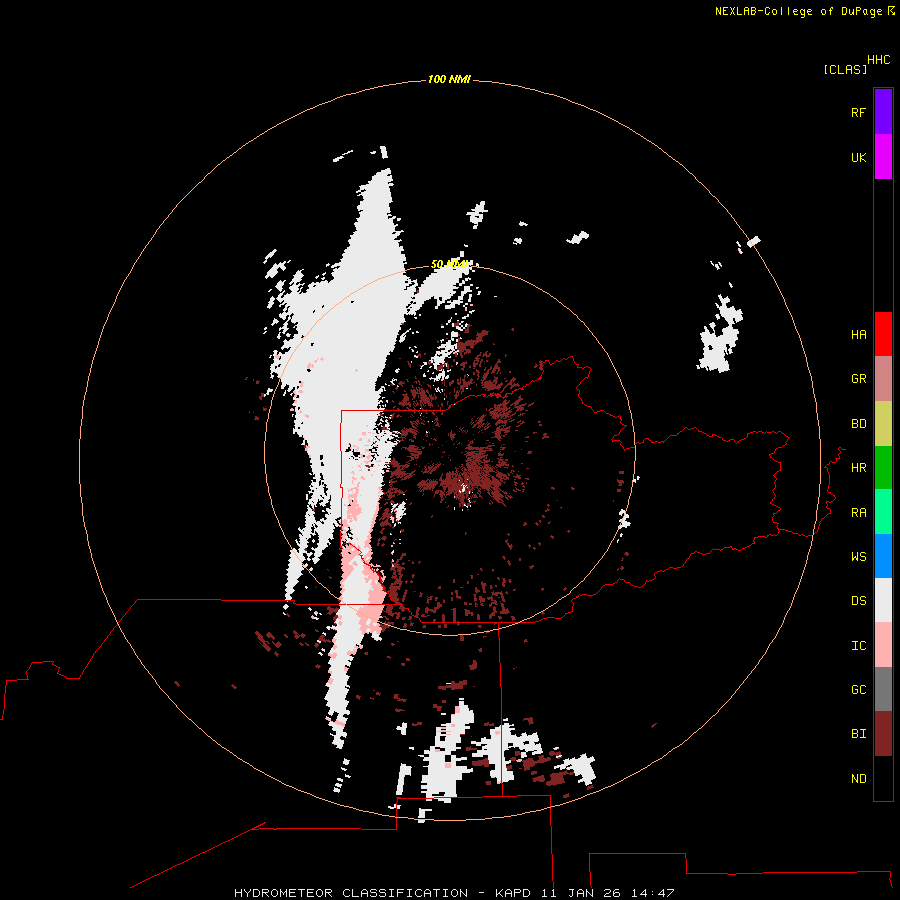Click the GC gray legend swatch

coord(883,689)
